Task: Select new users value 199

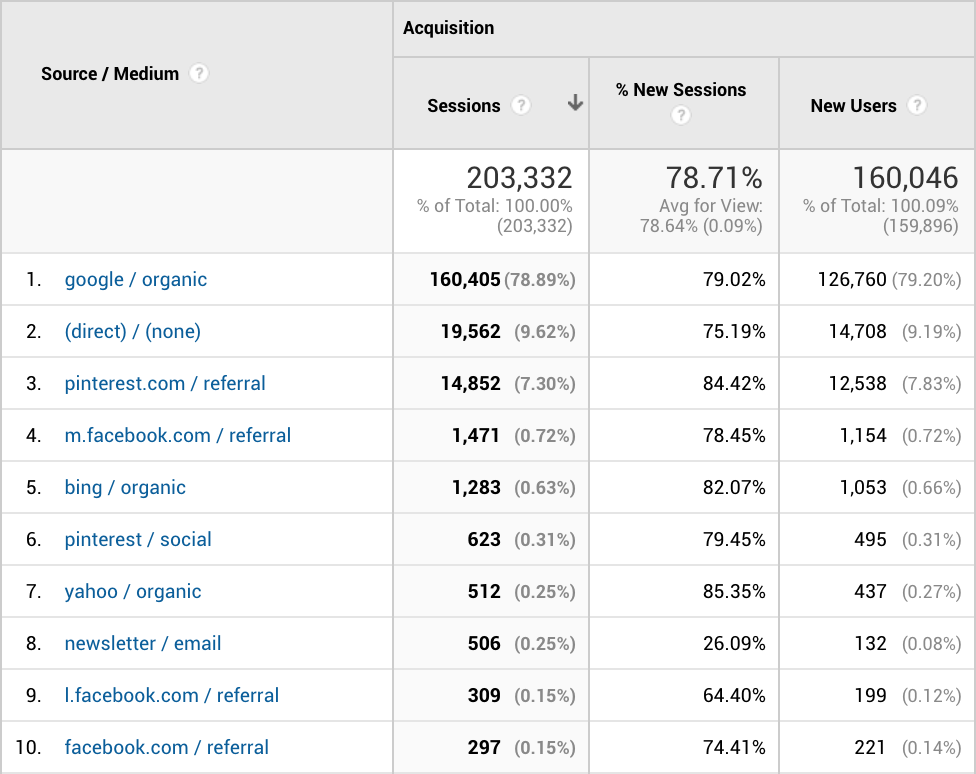Action: point(871,695)
